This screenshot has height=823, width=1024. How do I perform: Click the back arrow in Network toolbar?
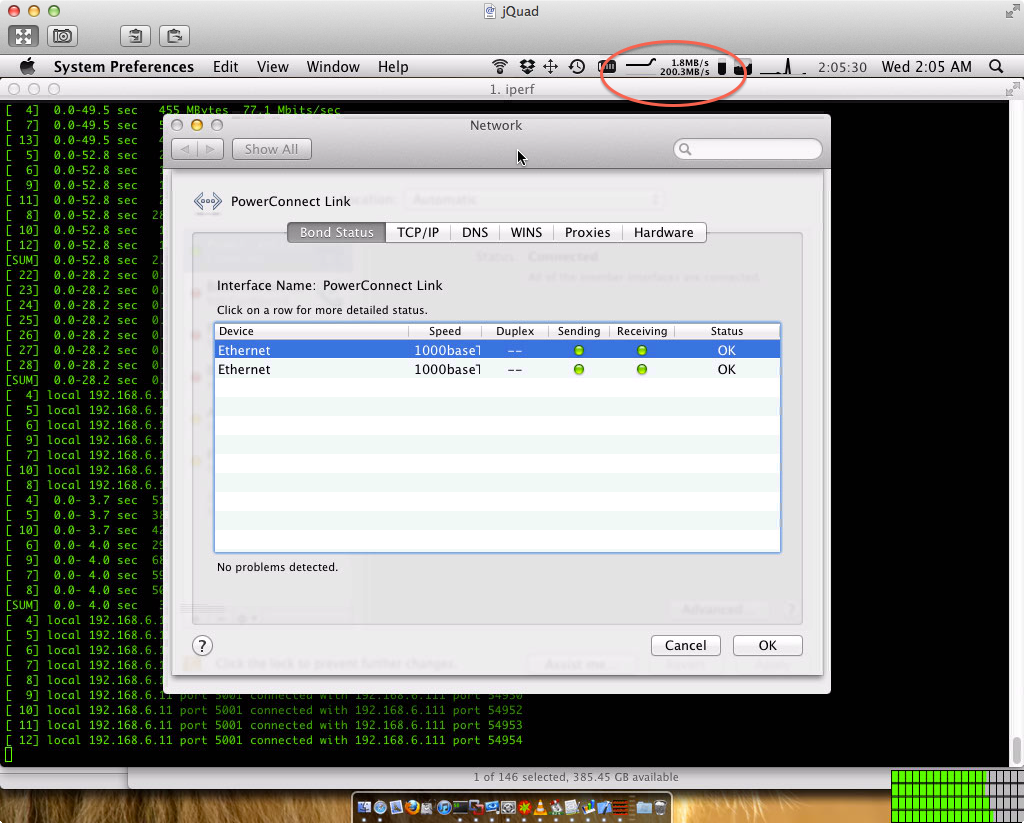185,149
